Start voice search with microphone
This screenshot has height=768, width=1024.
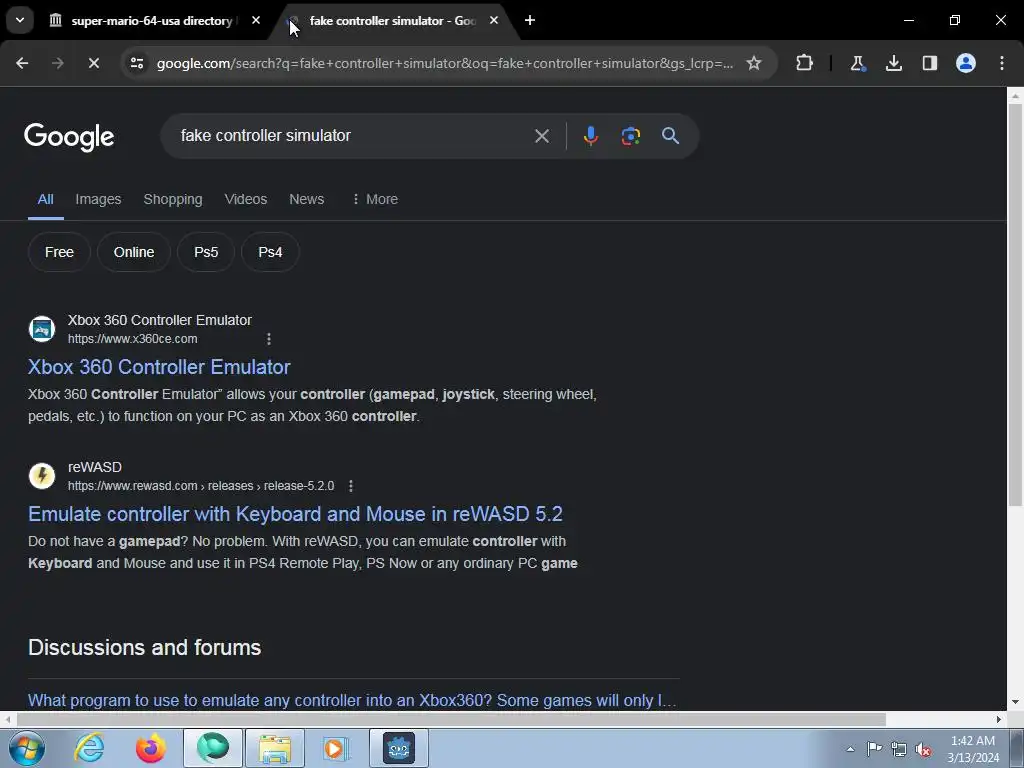click(x=590, y=136)
